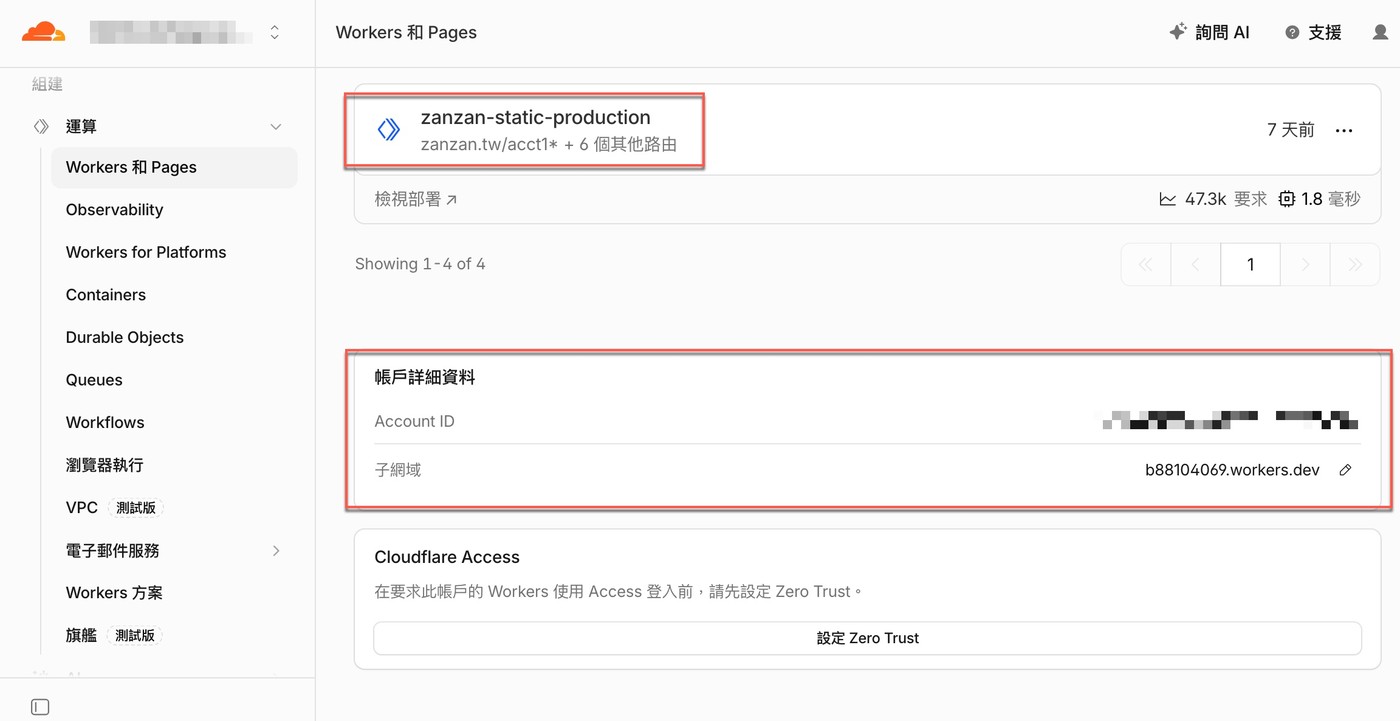The image size is (1400, 721).
Task: Open the account switcher chevron
Action: (x=275, y=33)
